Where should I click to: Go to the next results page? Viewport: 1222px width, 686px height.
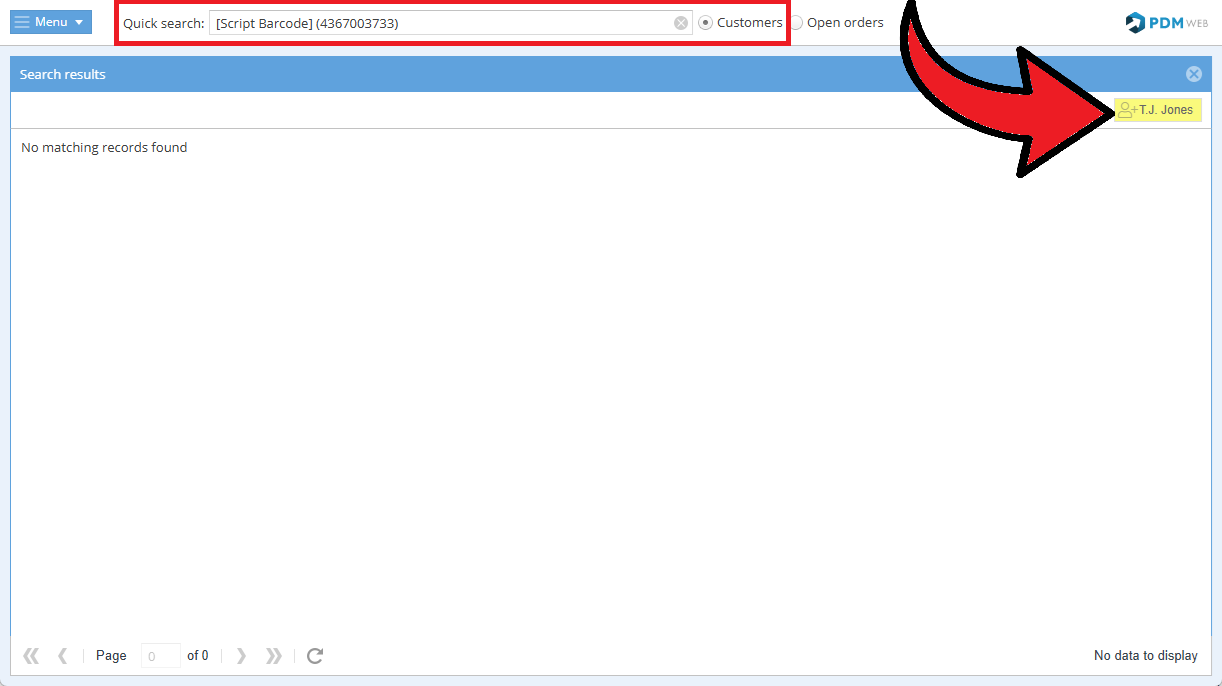[x=241, y=656]
